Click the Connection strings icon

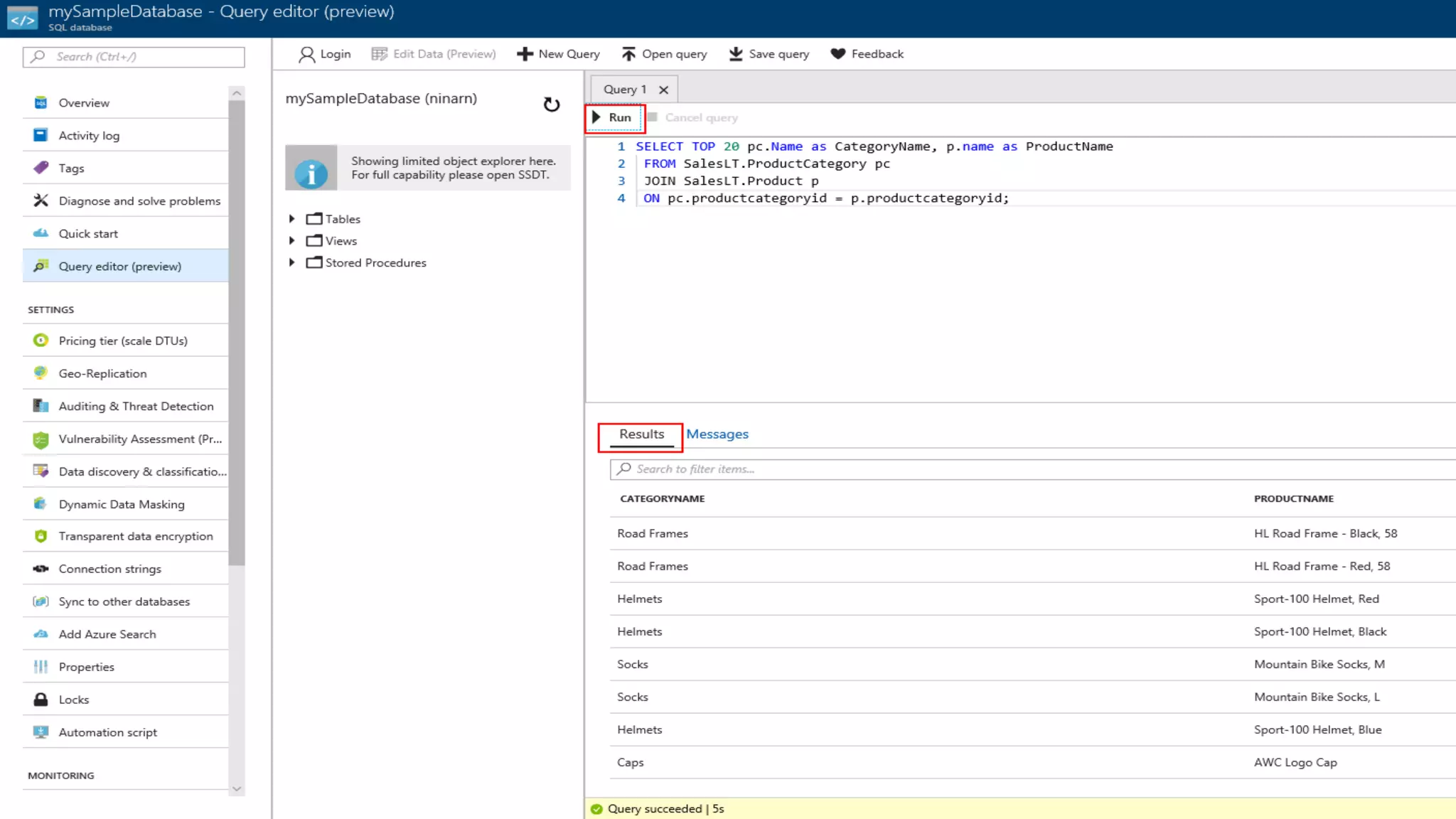click(41, 569)
